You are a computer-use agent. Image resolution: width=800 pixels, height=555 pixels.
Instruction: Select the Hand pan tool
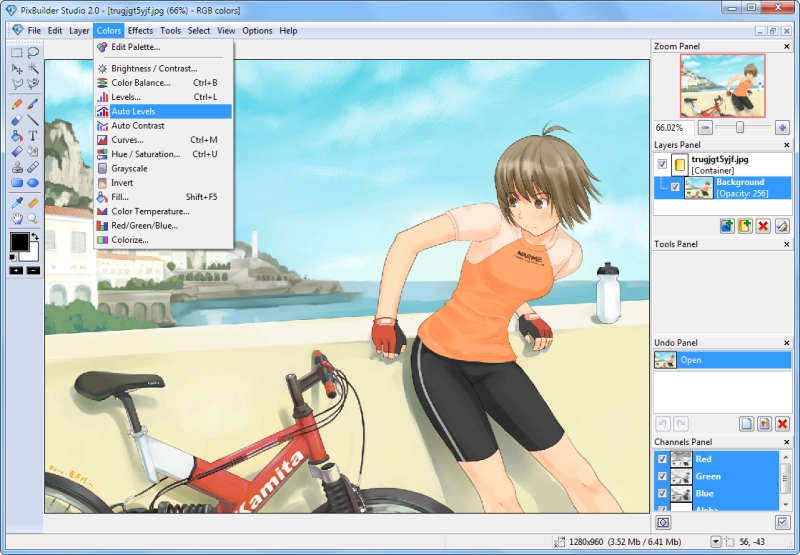pyautogui.click(x=17, y=219)
